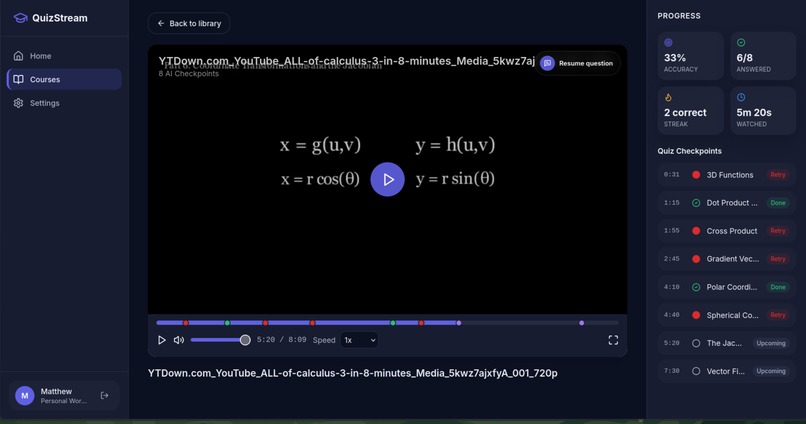Click the video progress bar
This screenshot has width=806, height=424.
tap(388, 323)
